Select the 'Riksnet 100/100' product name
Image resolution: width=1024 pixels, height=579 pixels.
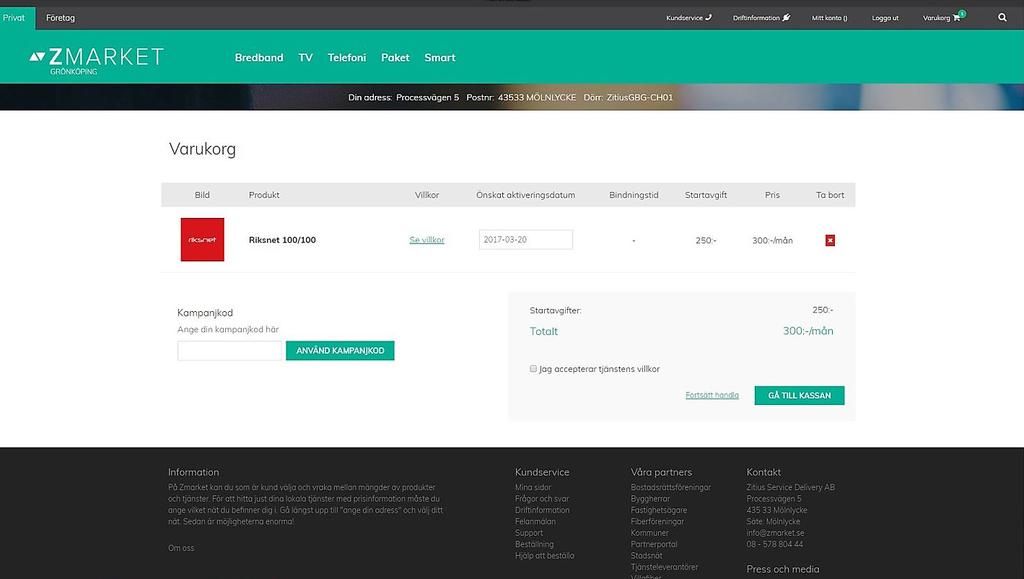tap(282, 240)
